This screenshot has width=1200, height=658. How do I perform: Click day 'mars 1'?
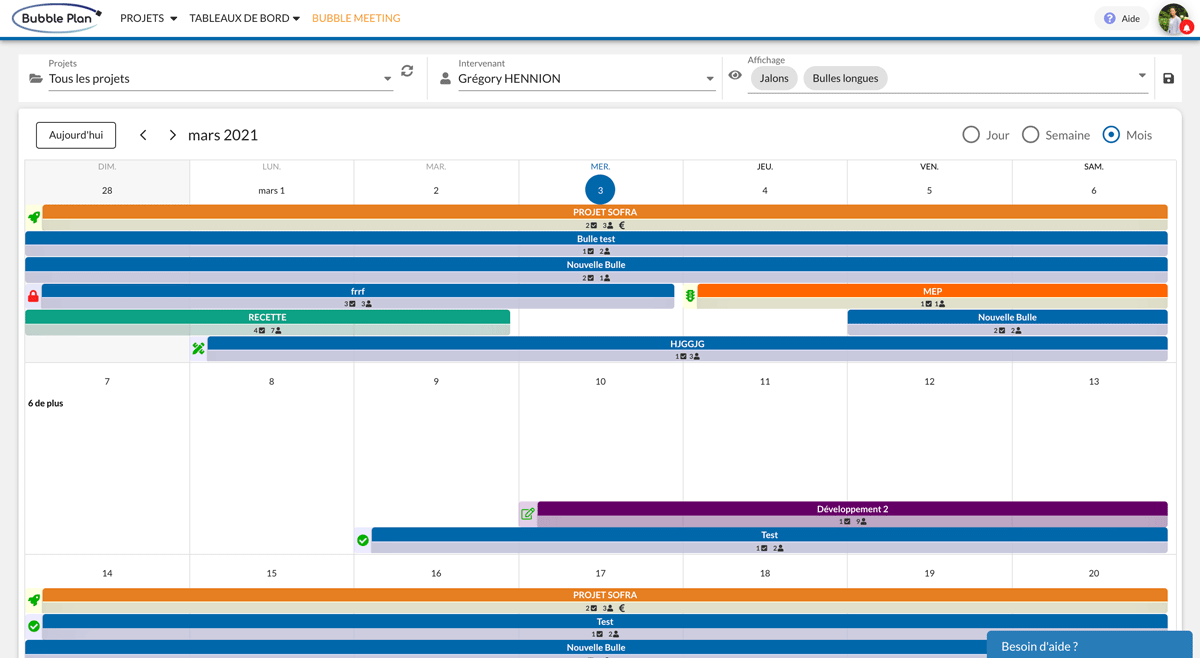[x=271, y=190]
